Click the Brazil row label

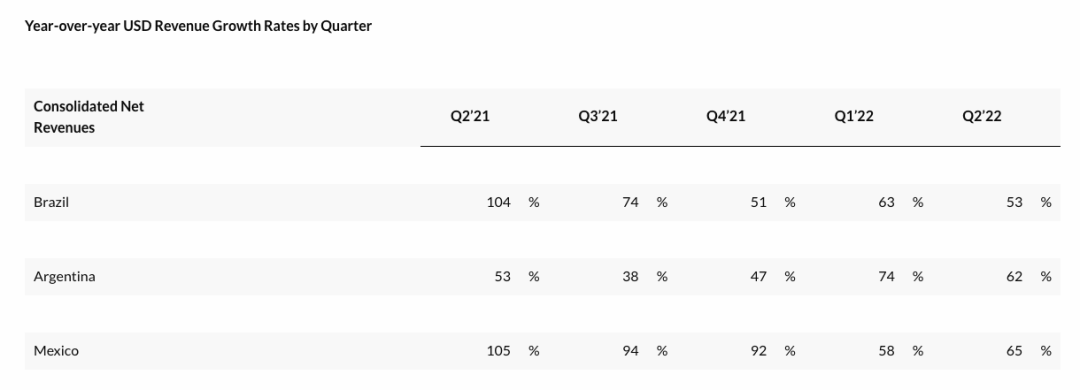(x=51, y=203)
